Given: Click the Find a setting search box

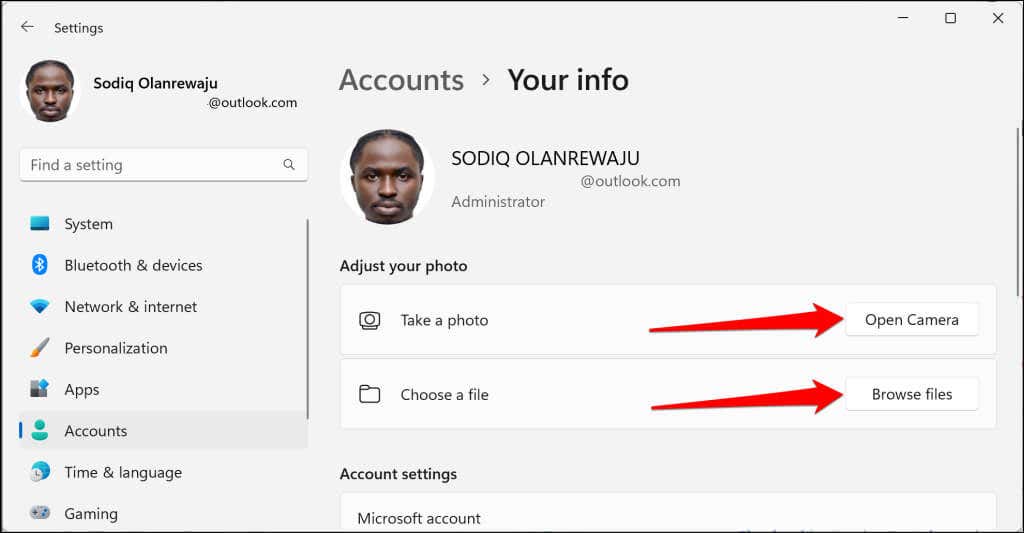Looking at the screenshot, I should tap(163, 165).
